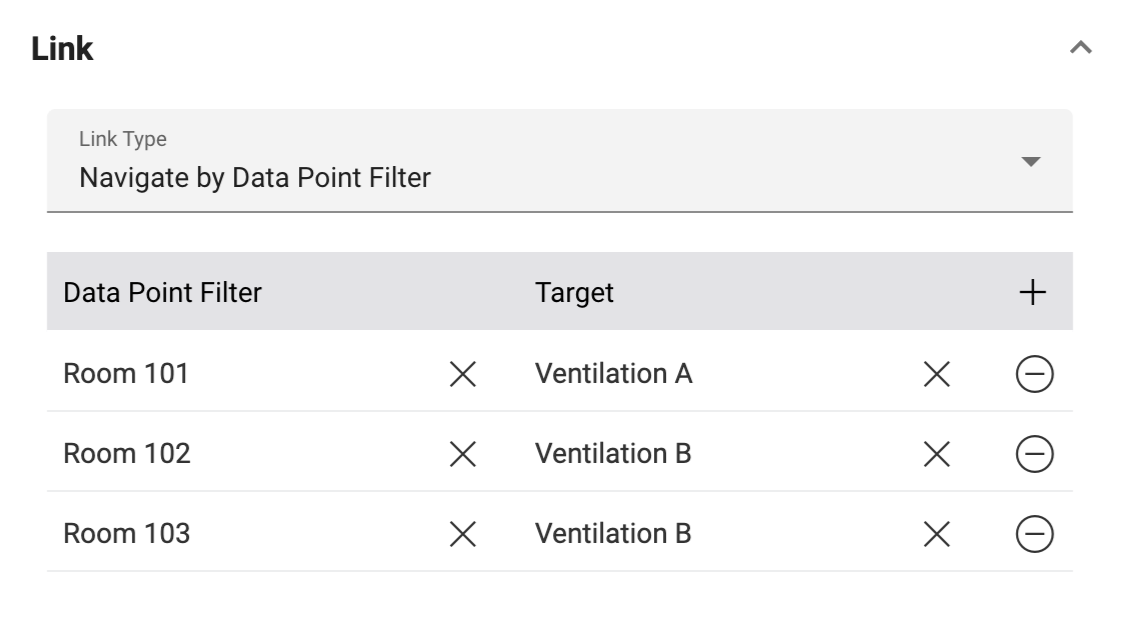Clear the Room 101 filter
Viewport: 1121px width, 620px height.
pyautogui.click(x=462, y=375)
